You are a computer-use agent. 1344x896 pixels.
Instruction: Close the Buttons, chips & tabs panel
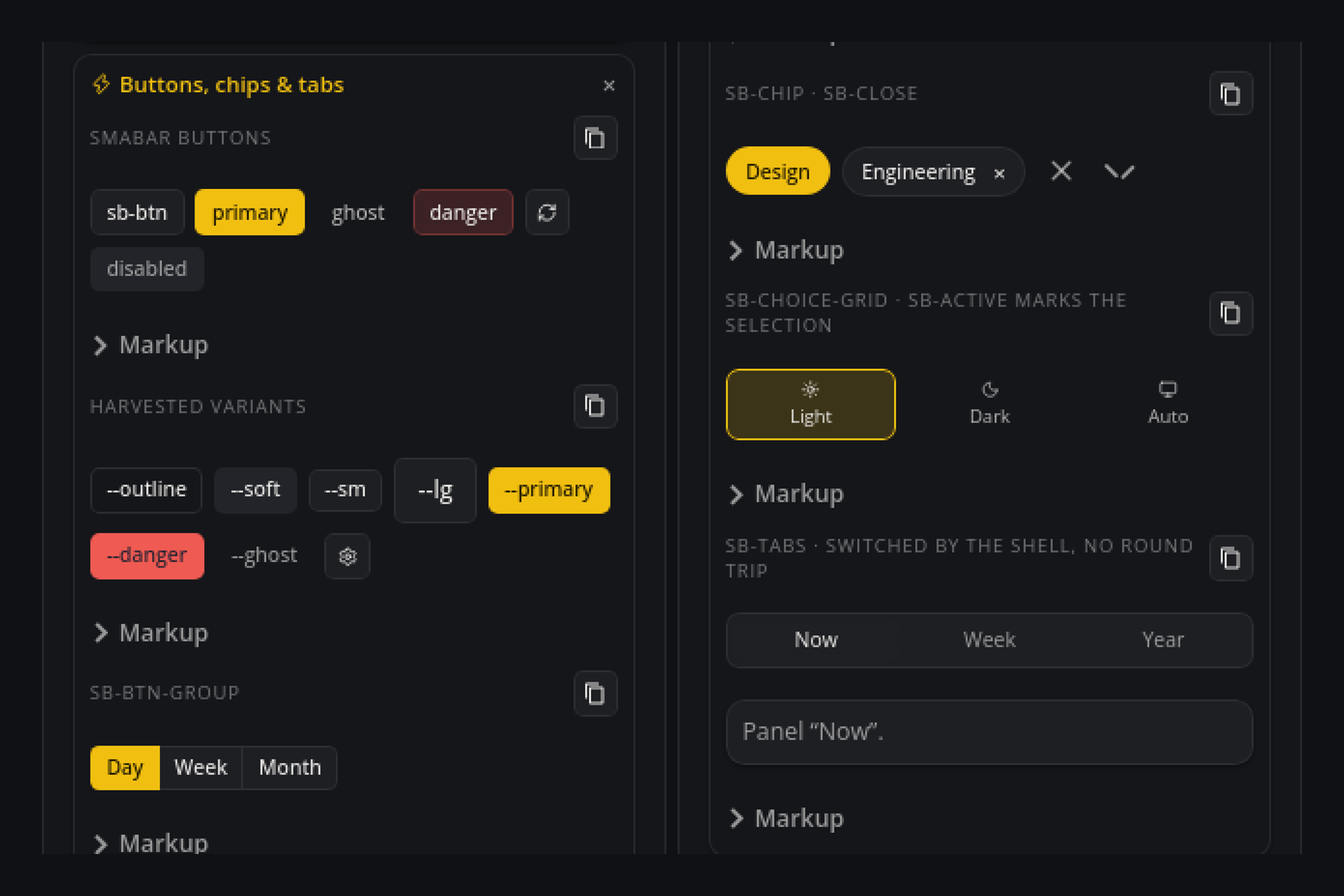[609, 85]
